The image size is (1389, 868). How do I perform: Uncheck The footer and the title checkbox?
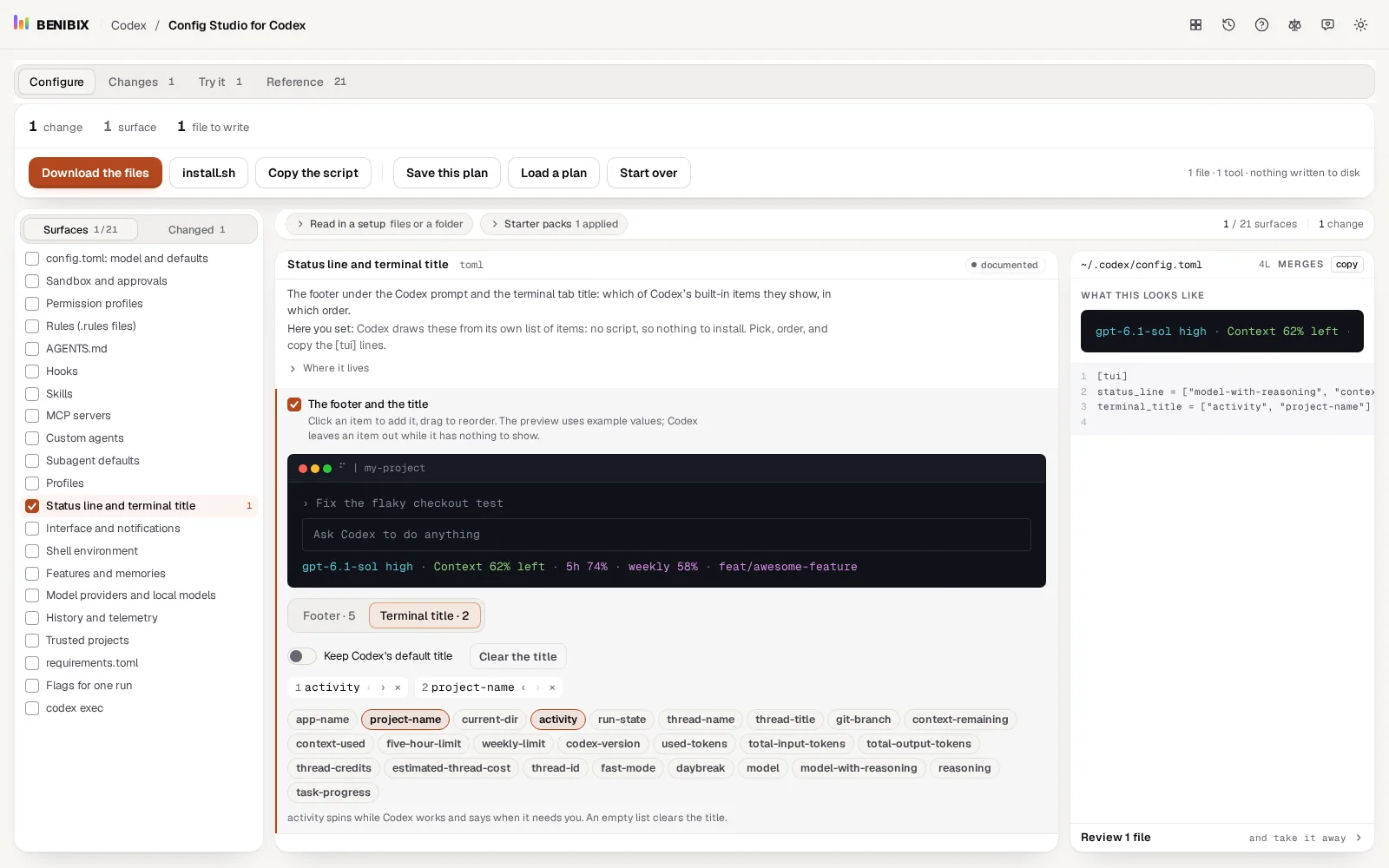coord(294,404)
